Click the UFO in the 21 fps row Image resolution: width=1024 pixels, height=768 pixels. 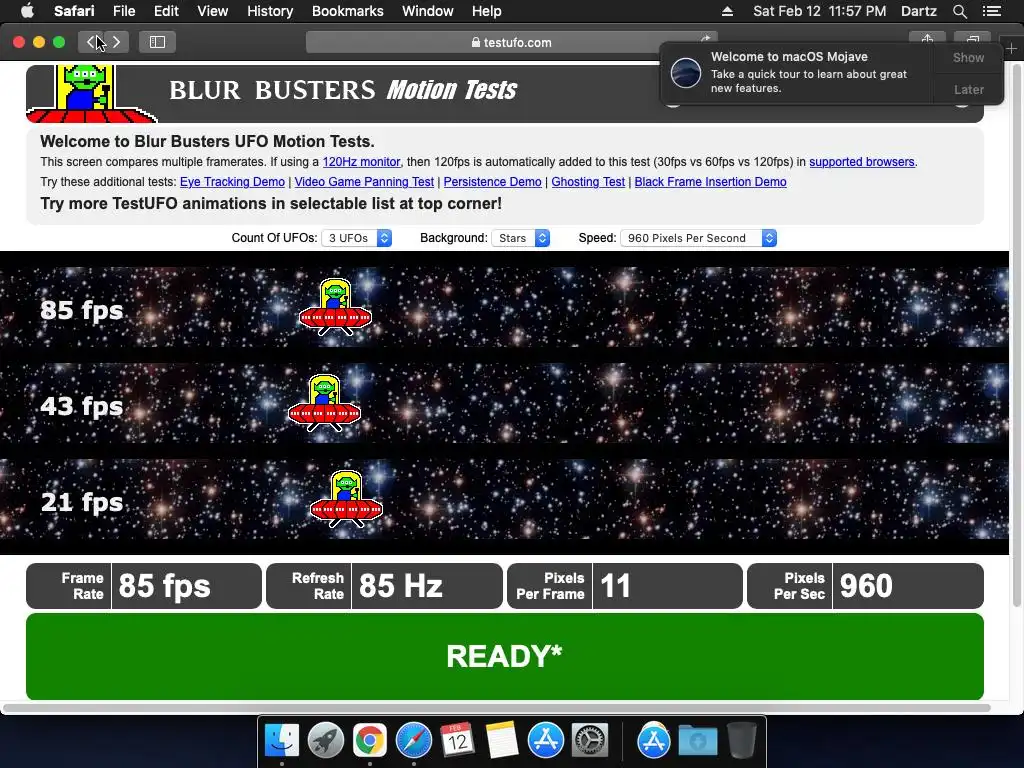(x=346, y=499)
